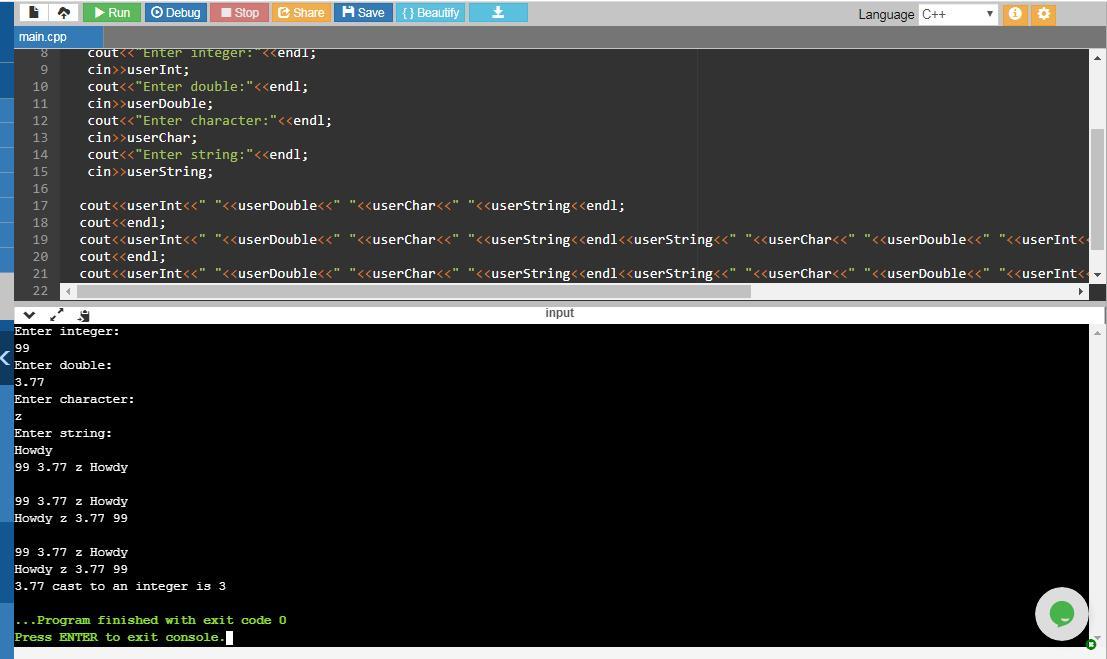
Task: Show the sidebar with the left arrow
Action: 5,357
